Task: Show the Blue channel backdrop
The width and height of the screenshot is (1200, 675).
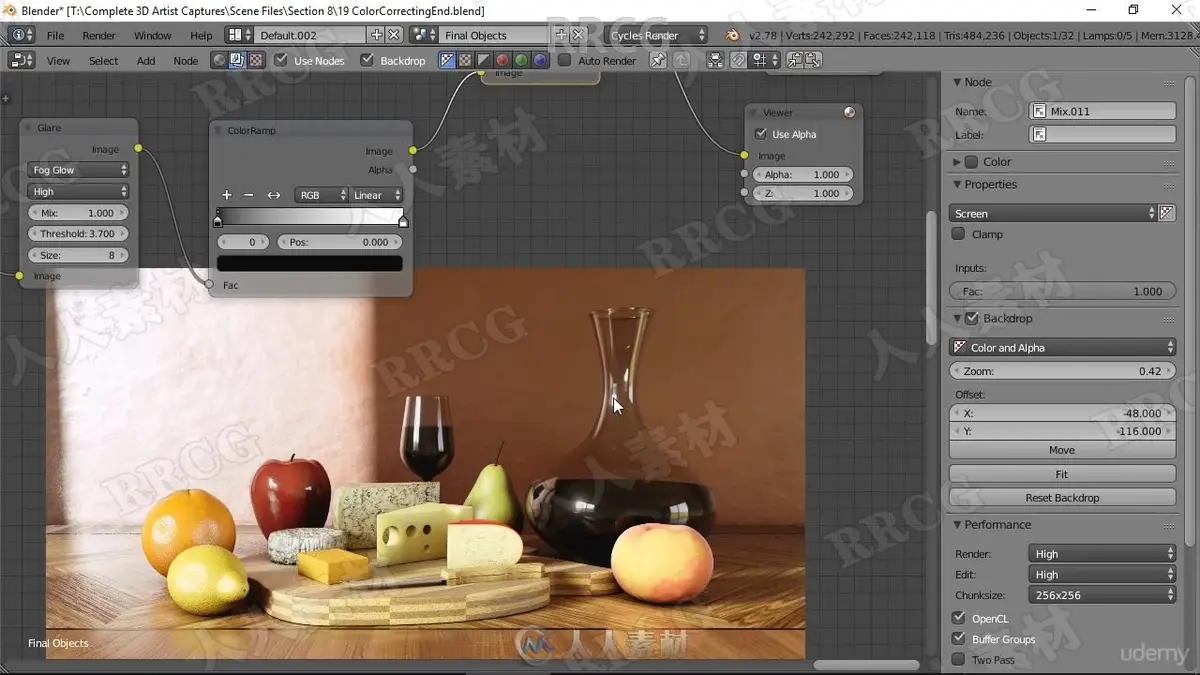Action: (x=540, y=60)
